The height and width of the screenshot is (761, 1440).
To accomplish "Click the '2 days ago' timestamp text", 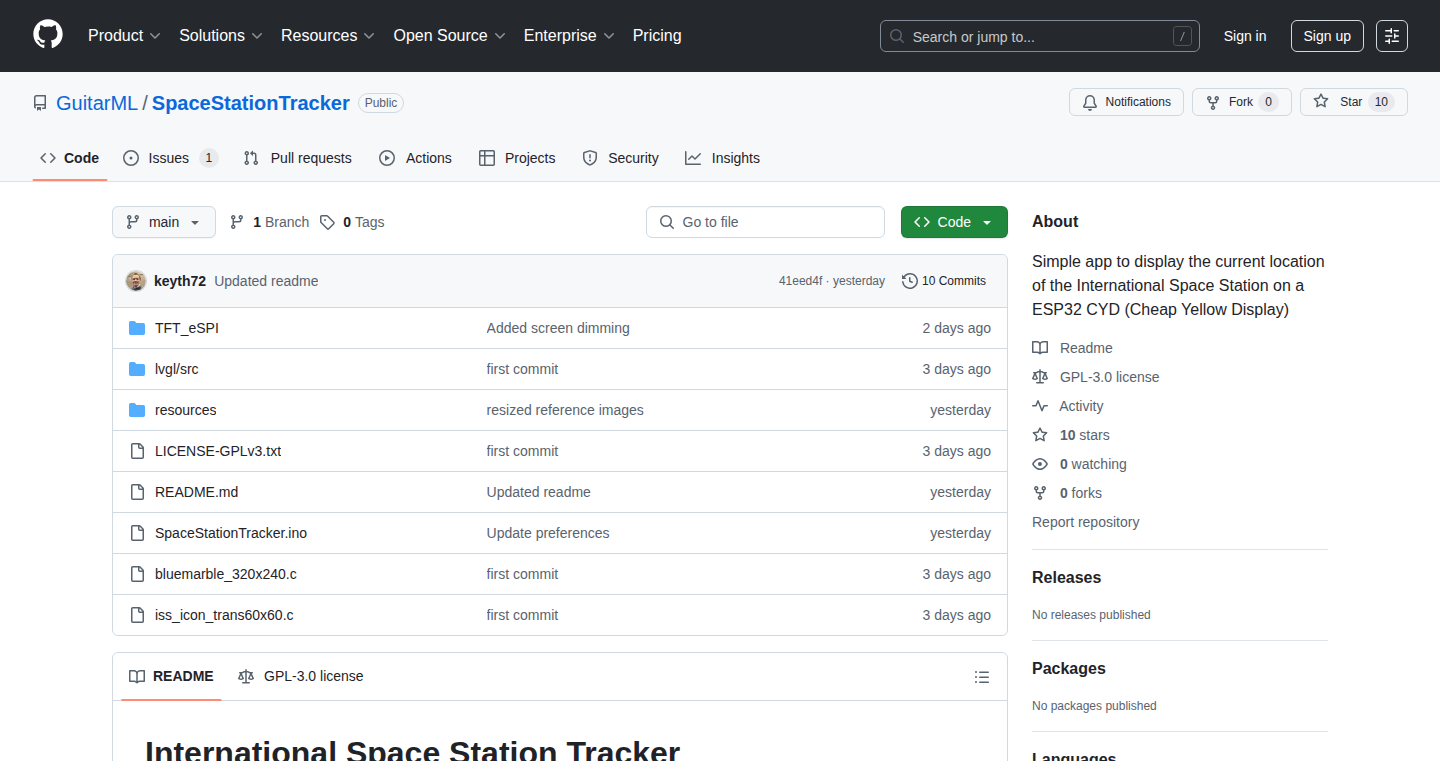I will 957,328.
